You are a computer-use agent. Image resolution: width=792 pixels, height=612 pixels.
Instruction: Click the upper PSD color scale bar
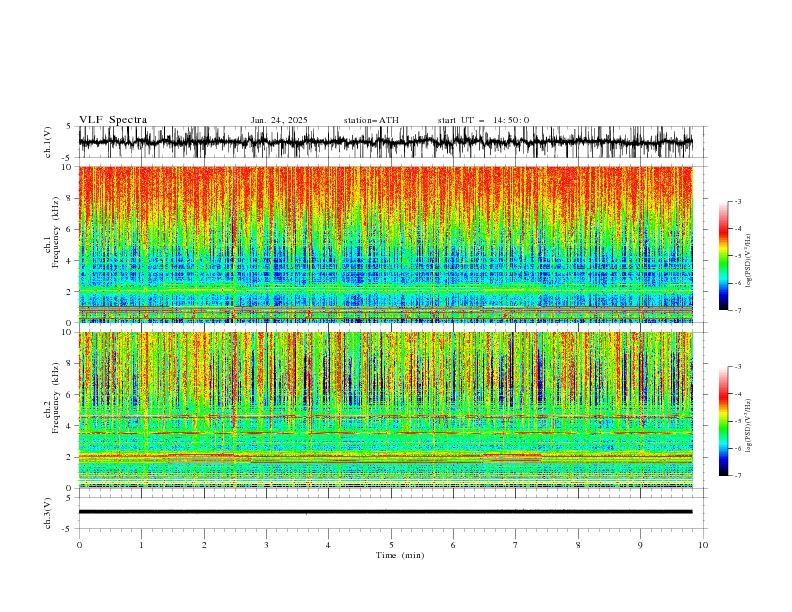(723, 256)
